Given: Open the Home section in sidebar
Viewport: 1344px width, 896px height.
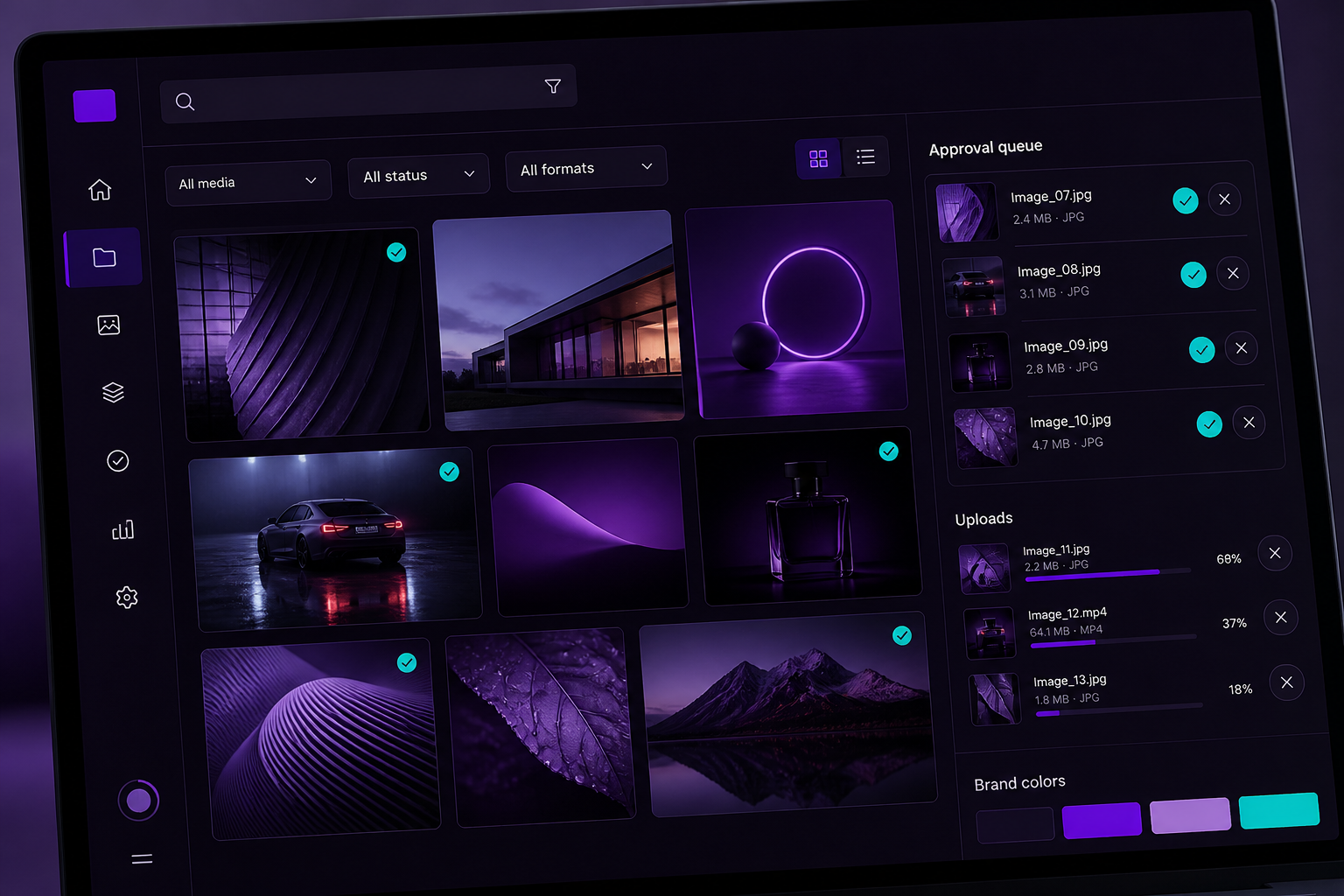Looking at the screenshot, I should point(100,189).
